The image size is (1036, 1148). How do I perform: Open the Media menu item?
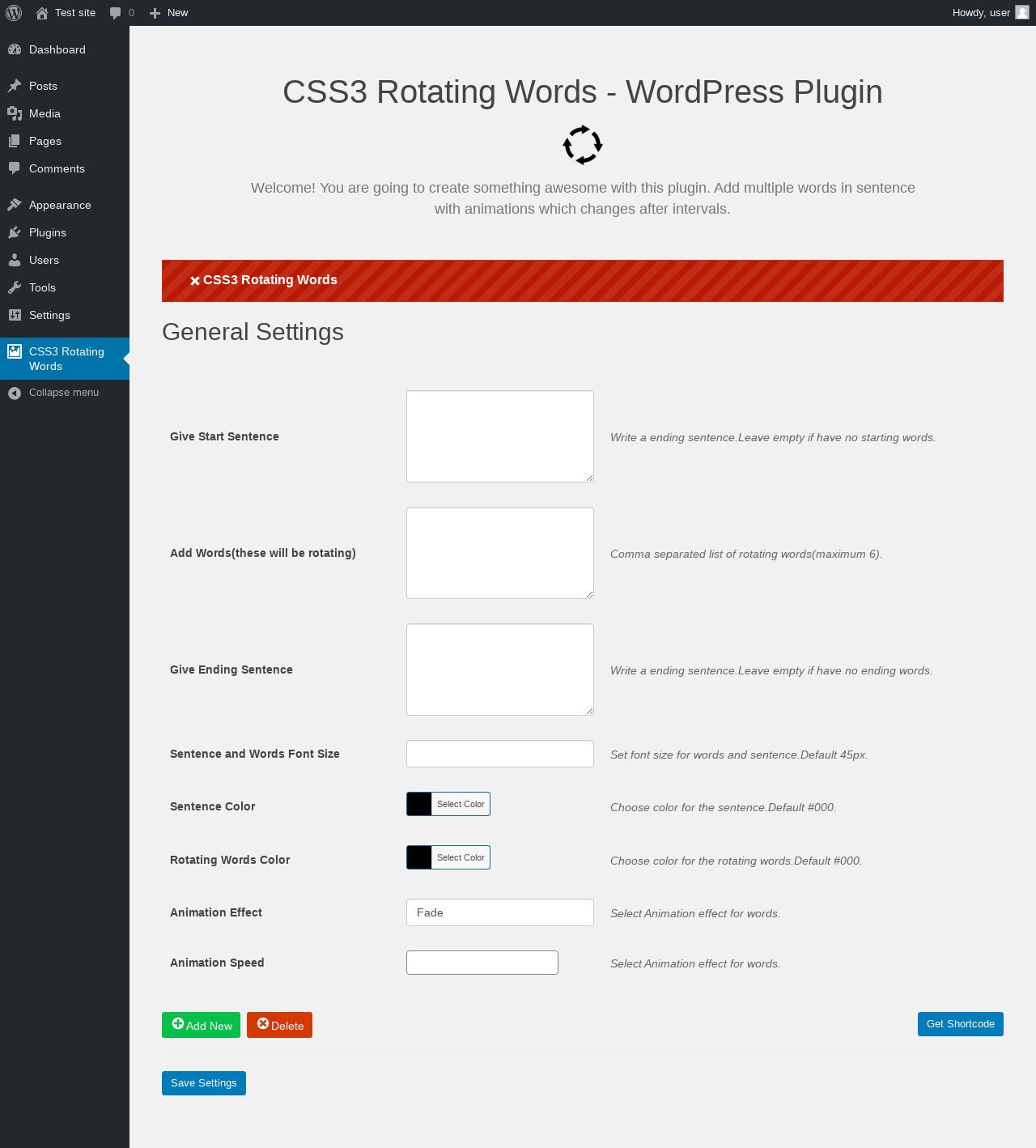tap(65, 113)
